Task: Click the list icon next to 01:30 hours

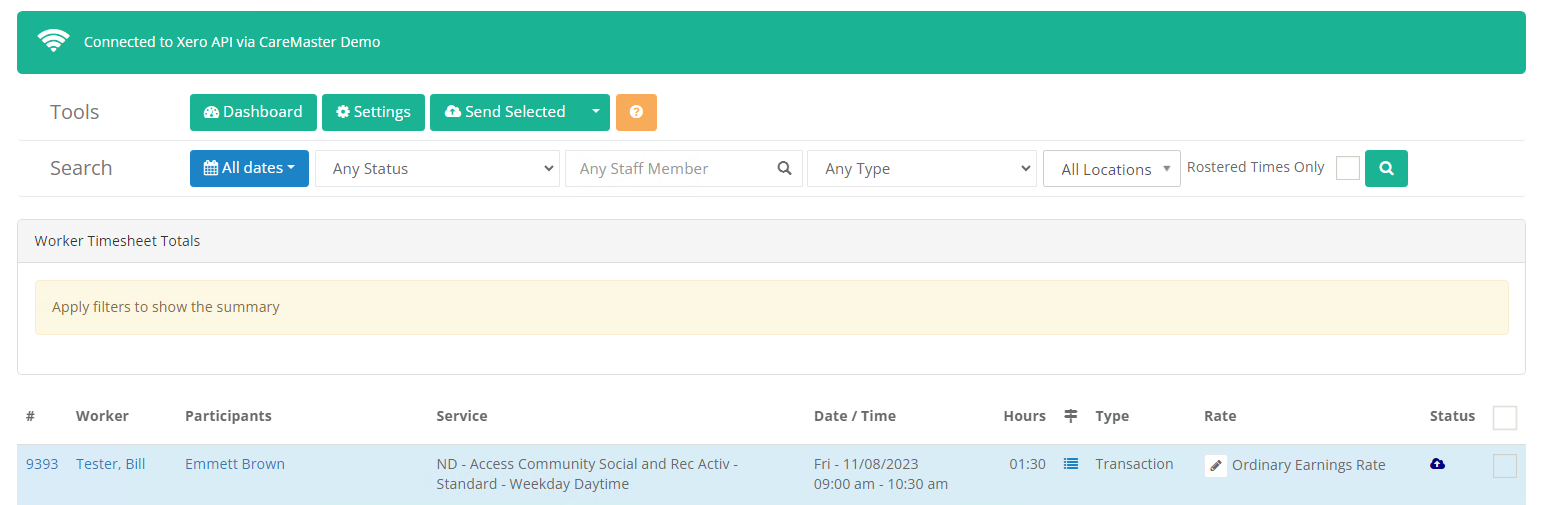Action: 1071,464
